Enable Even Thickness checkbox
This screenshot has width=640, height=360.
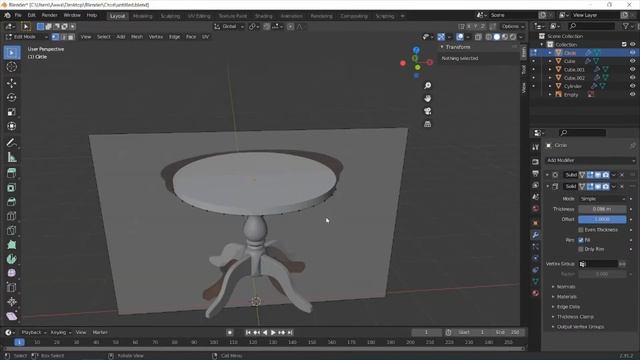581,230
